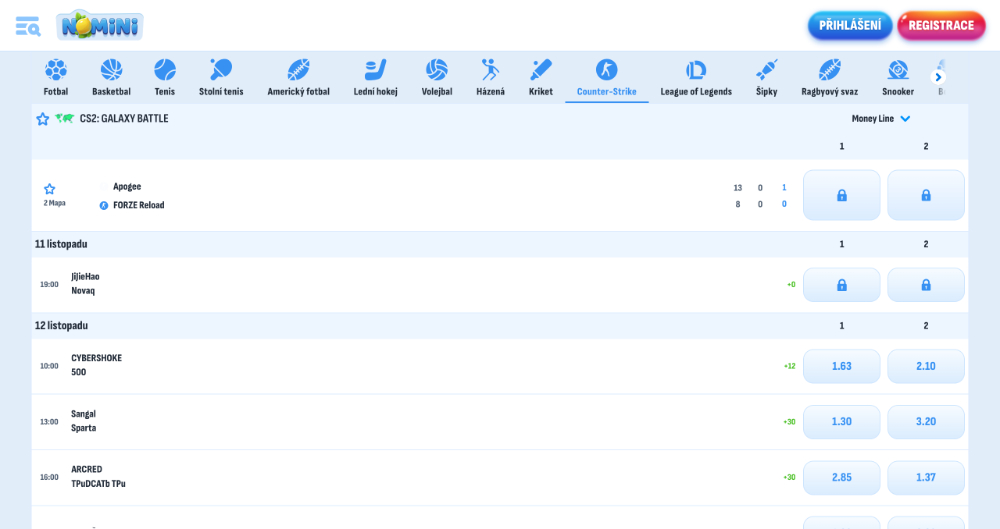This screenshot has height=529, width=1000.
Task: Open +30 more markets for Sangal vs Sparta
Action: click(x=789, y=422)
